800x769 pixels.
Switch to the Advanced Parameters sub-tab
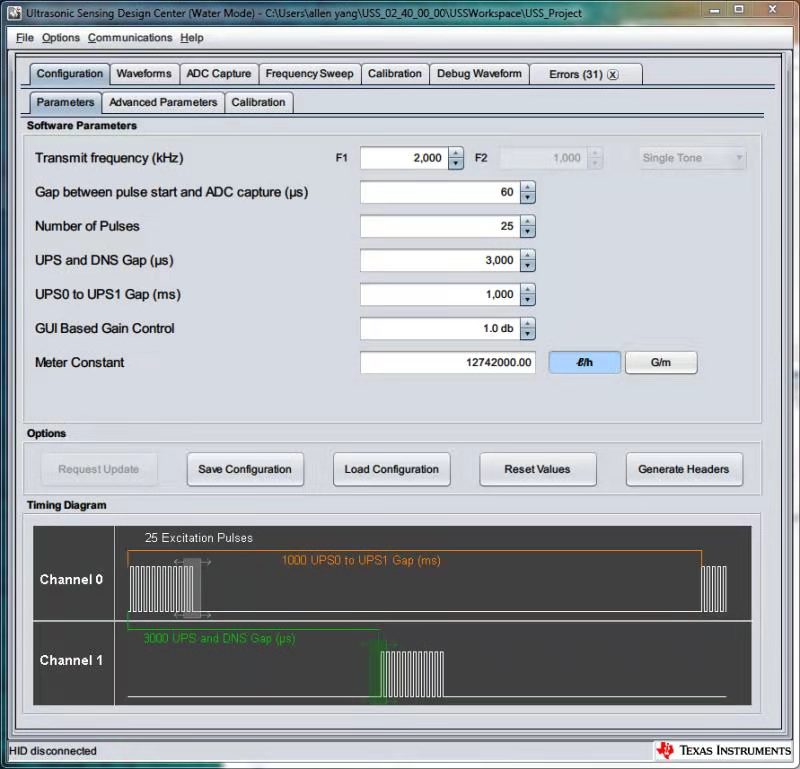click(x=163, y=103)
